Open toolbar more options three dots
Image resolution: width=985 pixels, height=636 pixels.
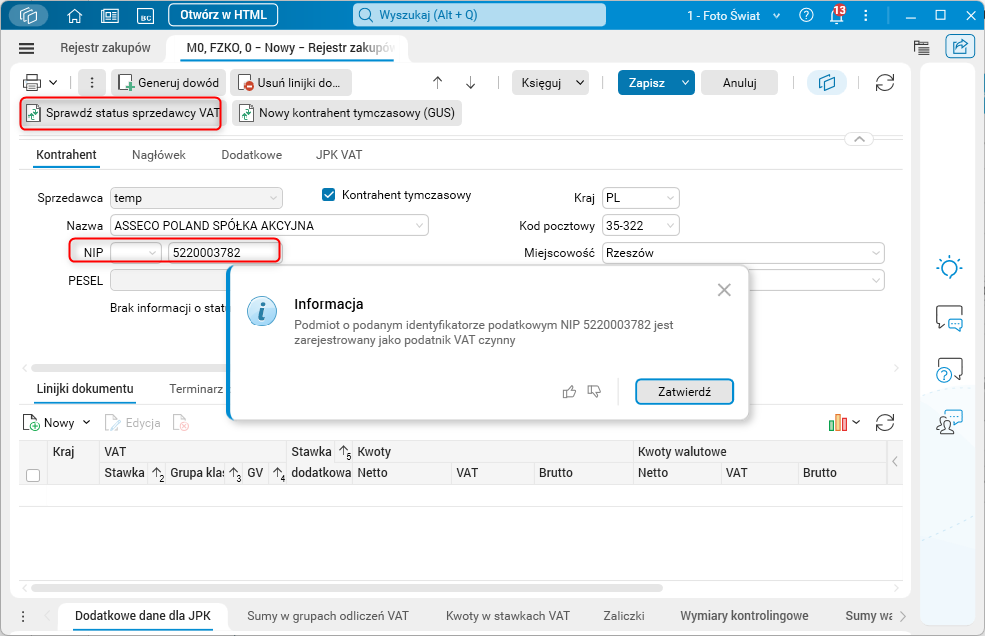pyautogui.click(x=92, y=82)
